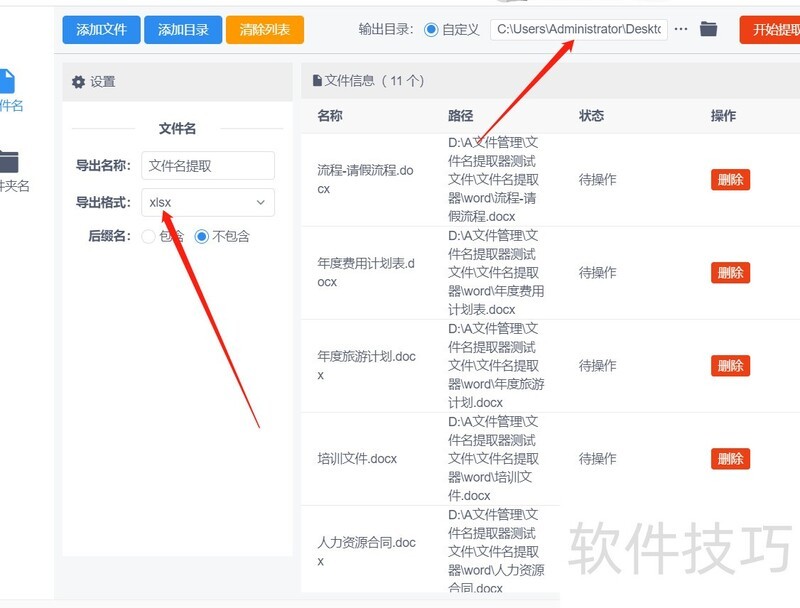Delete the 年度费用计划表.docx entry
The width and height of the screenshot is (800, 608).
[730, 273]
